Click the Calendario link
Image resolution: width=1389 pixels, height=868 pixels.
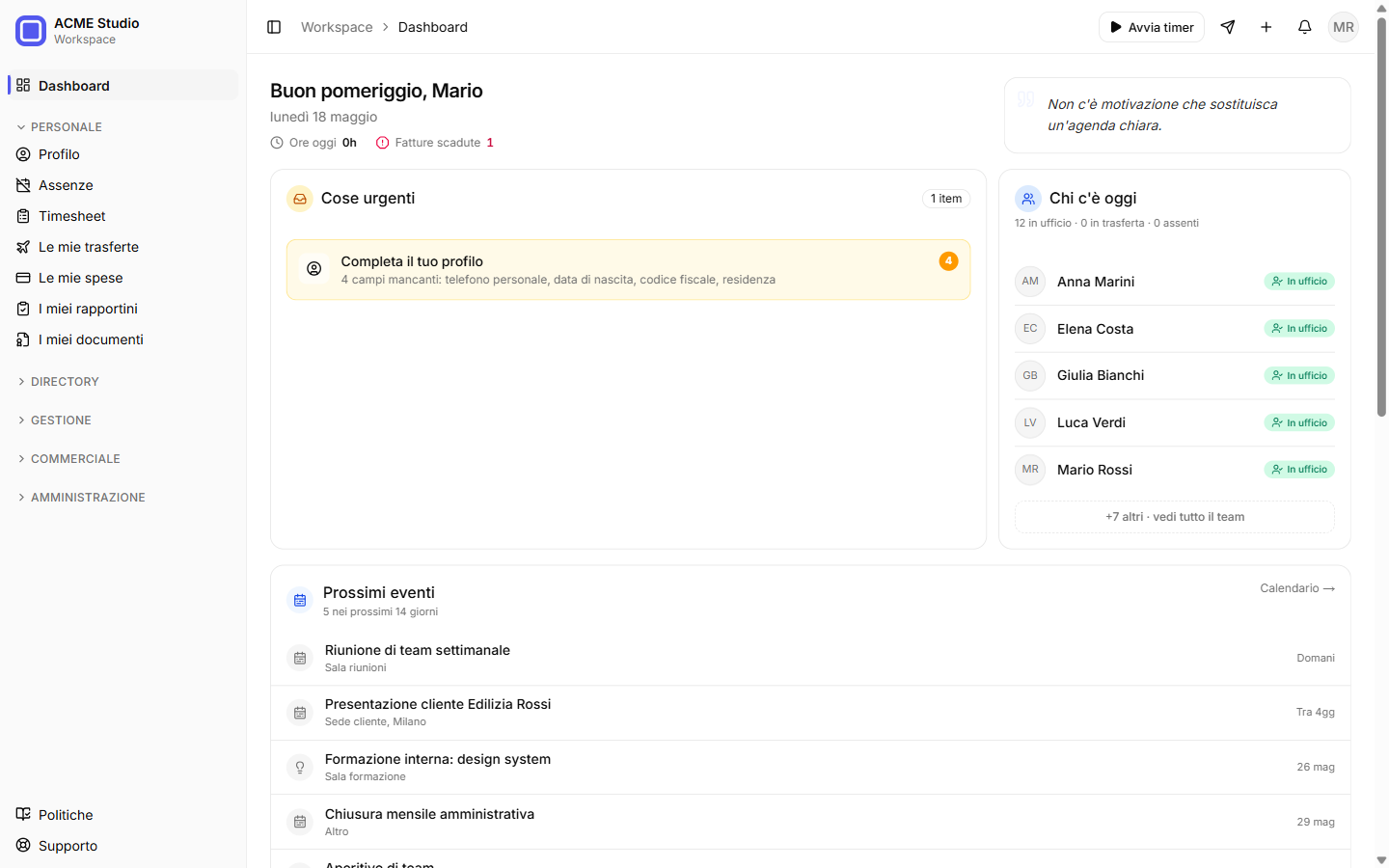coord(1297,588)
